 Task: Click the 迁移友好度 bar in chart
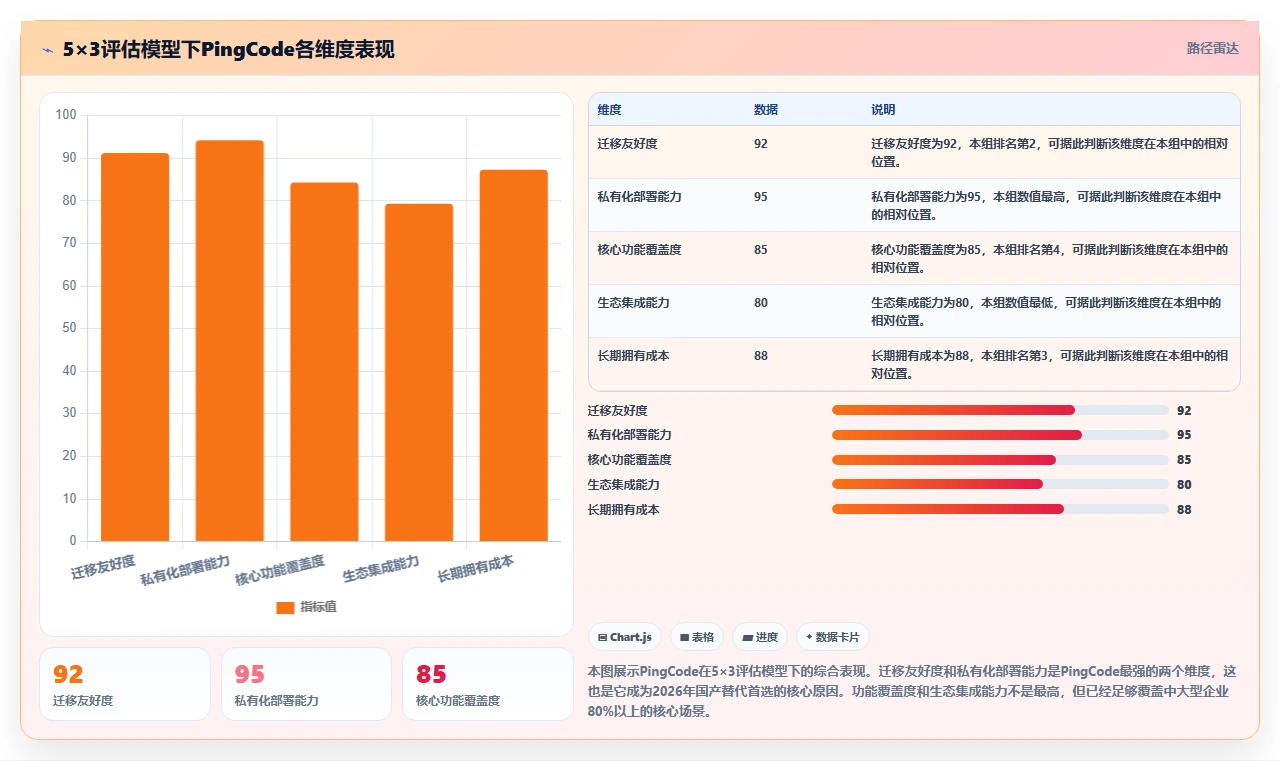coord(135,347)
